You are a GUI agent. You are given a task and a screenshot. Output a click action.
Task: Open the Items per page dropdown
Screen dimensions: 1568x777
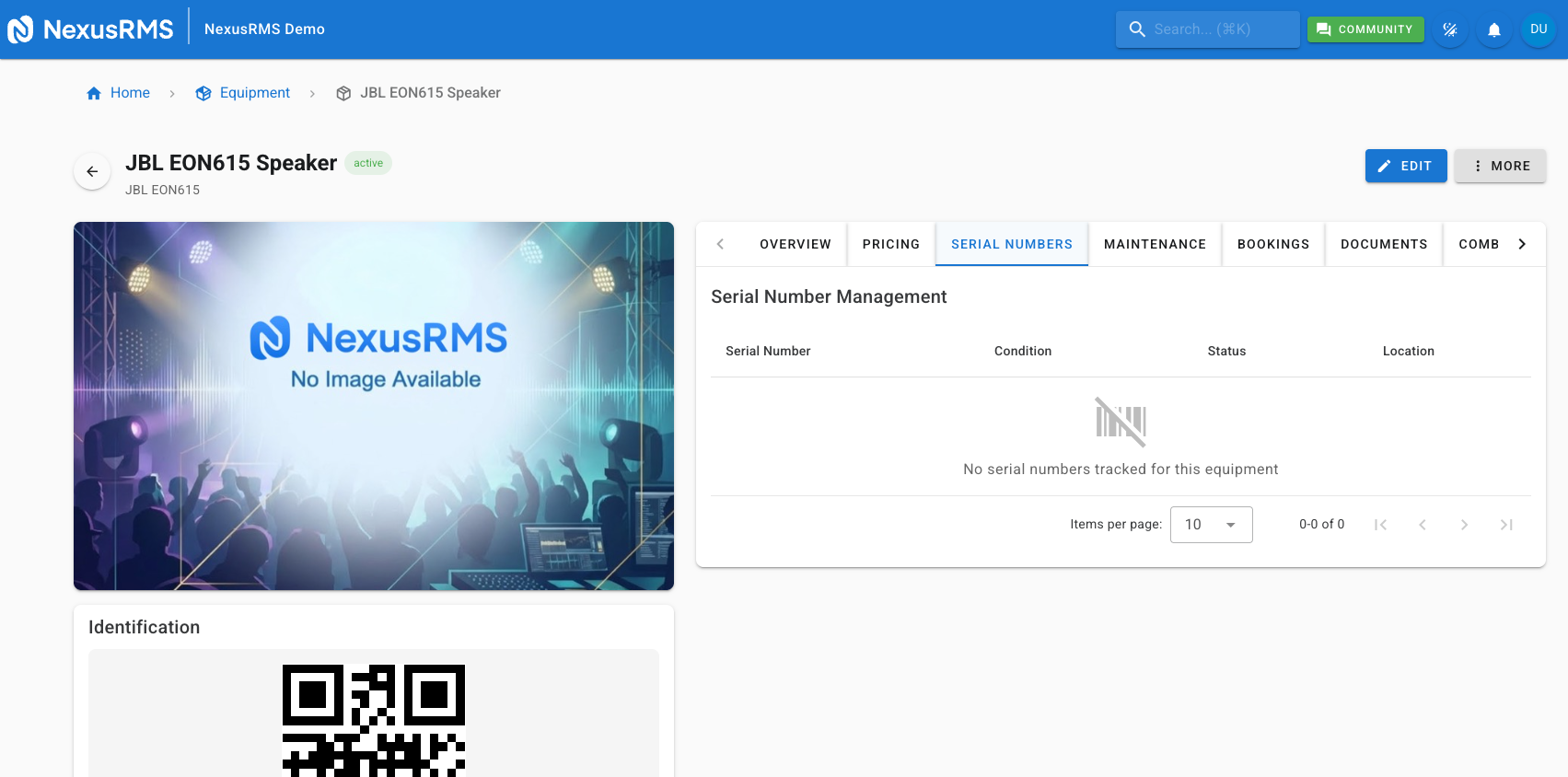click(1211, 525)
